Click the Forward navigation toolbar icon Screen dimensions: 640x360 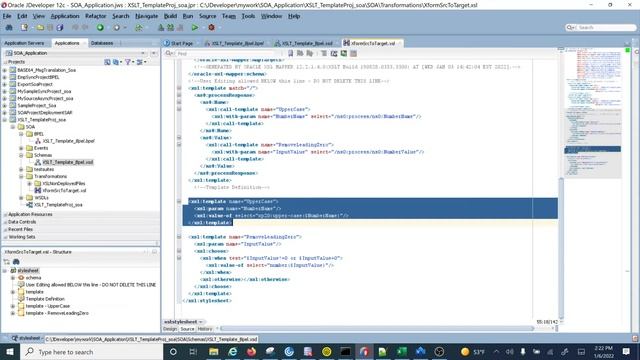click(x=117, y=27)
